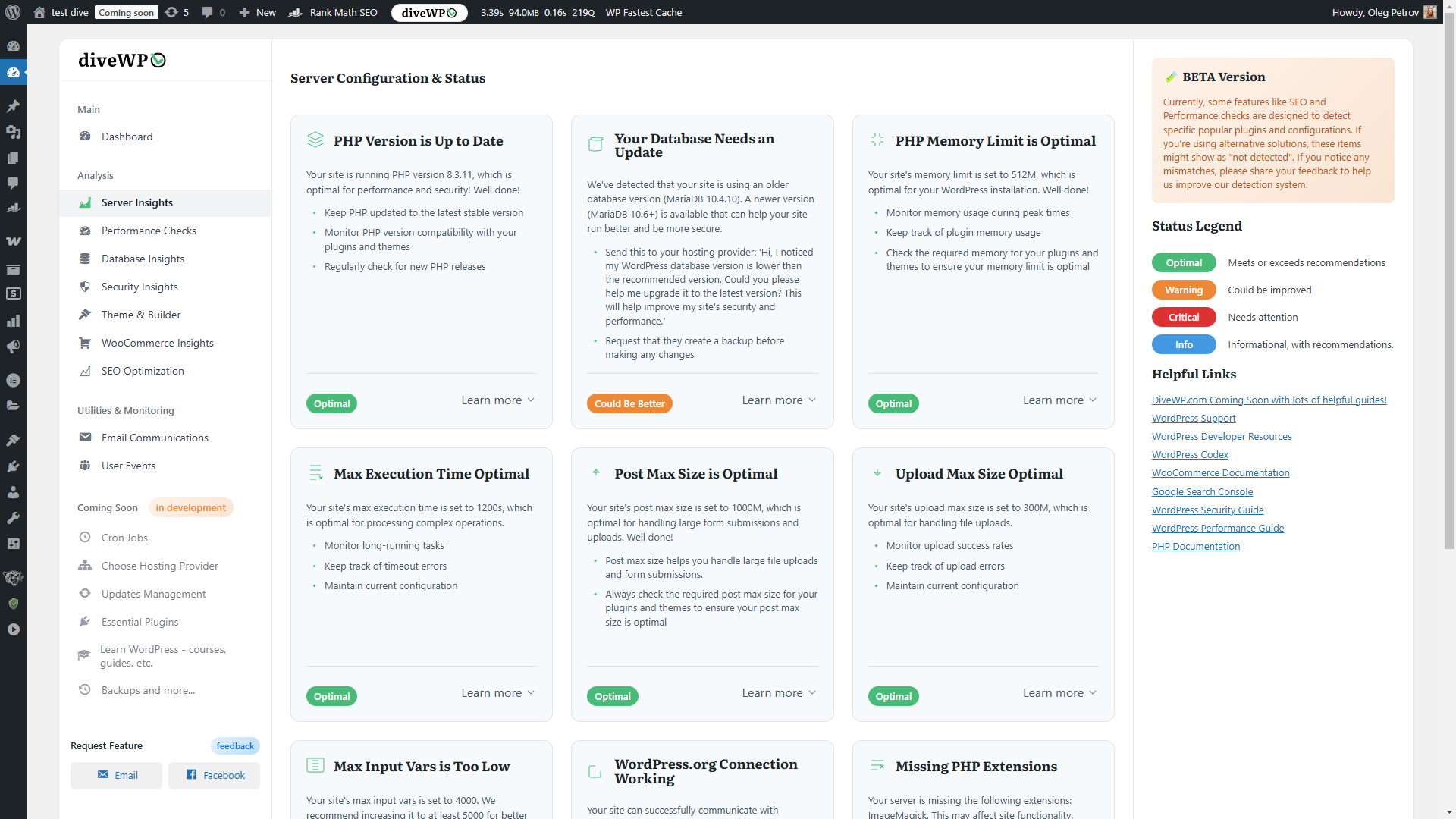Click the New item in admin bar
This screenshot has width=1456, height=819.
(258, 12)
